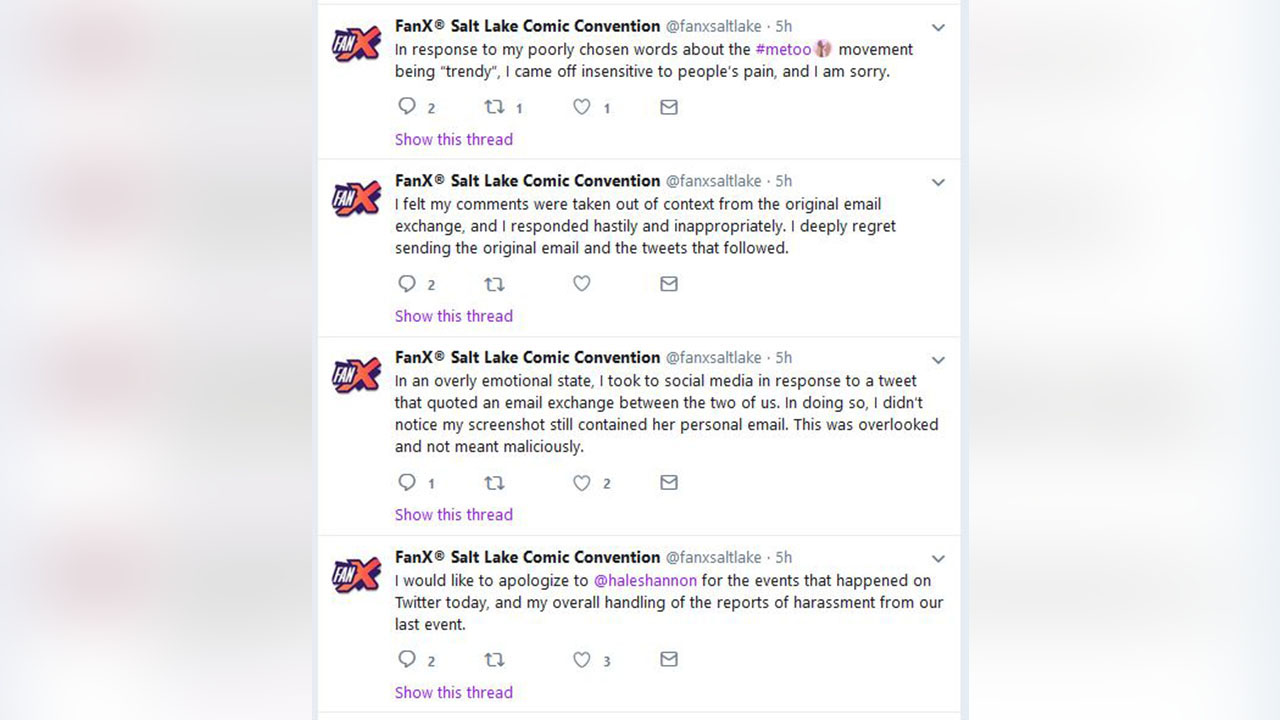The height and width of the screenshot is (720, 1280).
Task: Reply to the "overly emotional state" tweet
Action: (407, 482)
